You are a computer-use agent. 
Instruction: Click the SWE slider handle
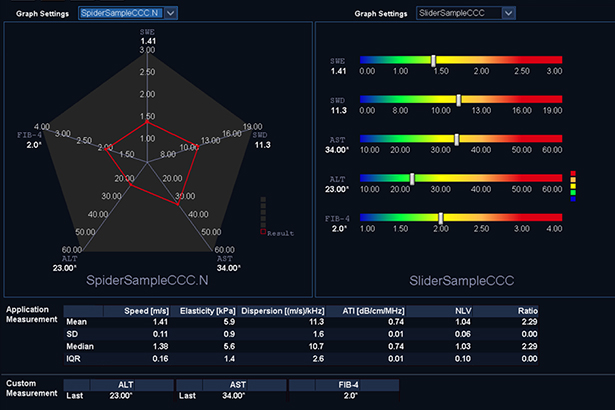pos(432,60)
